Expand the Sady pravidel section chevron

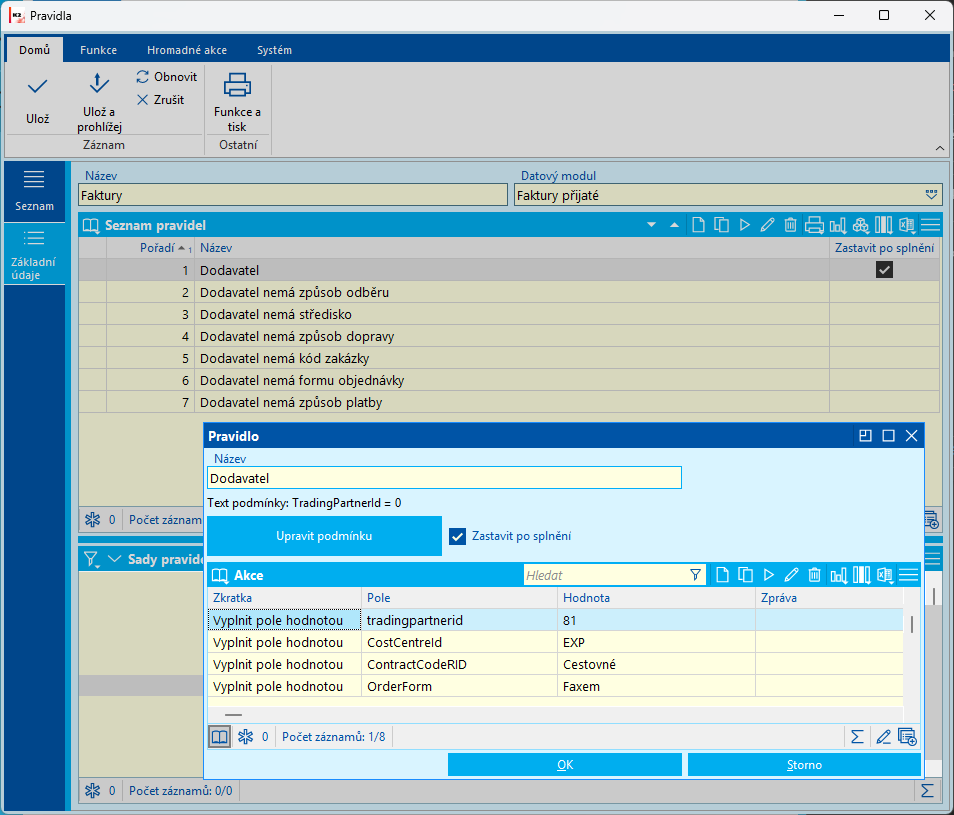tap(114, 559)
